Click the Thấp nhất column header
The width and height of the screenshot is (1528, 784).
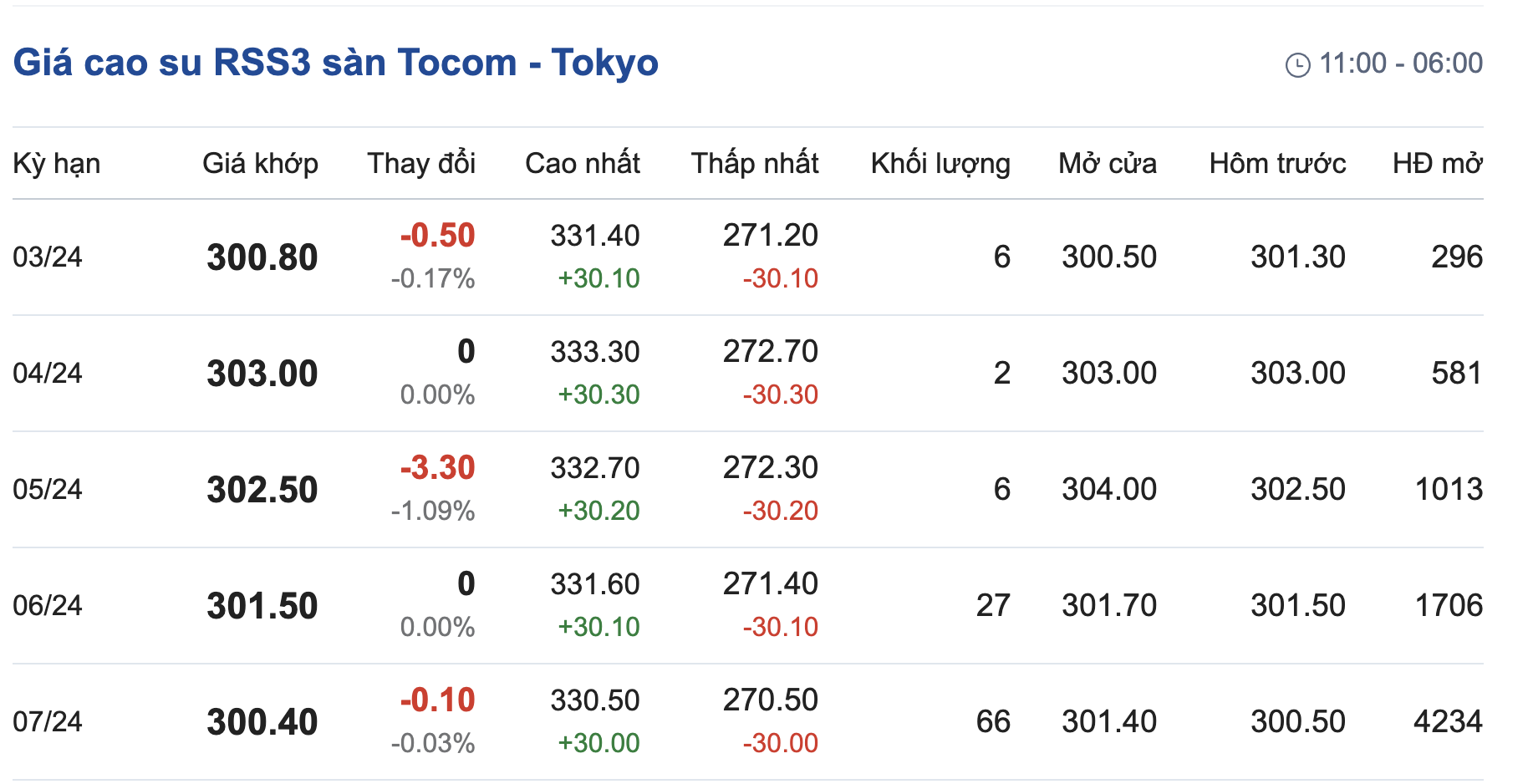pos(754,164)
